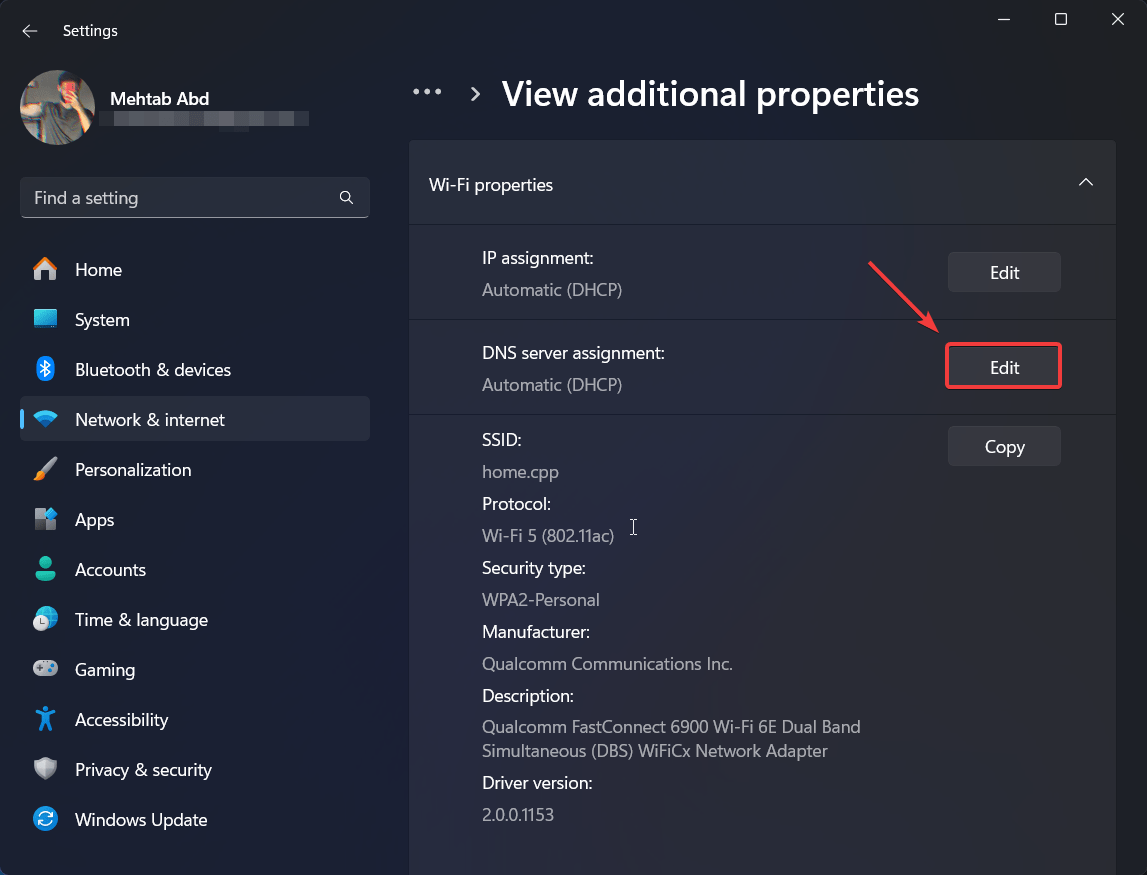Select the Accounts person icon
Viewport: 1147px width, 875px height.
[x=45, y=569]
